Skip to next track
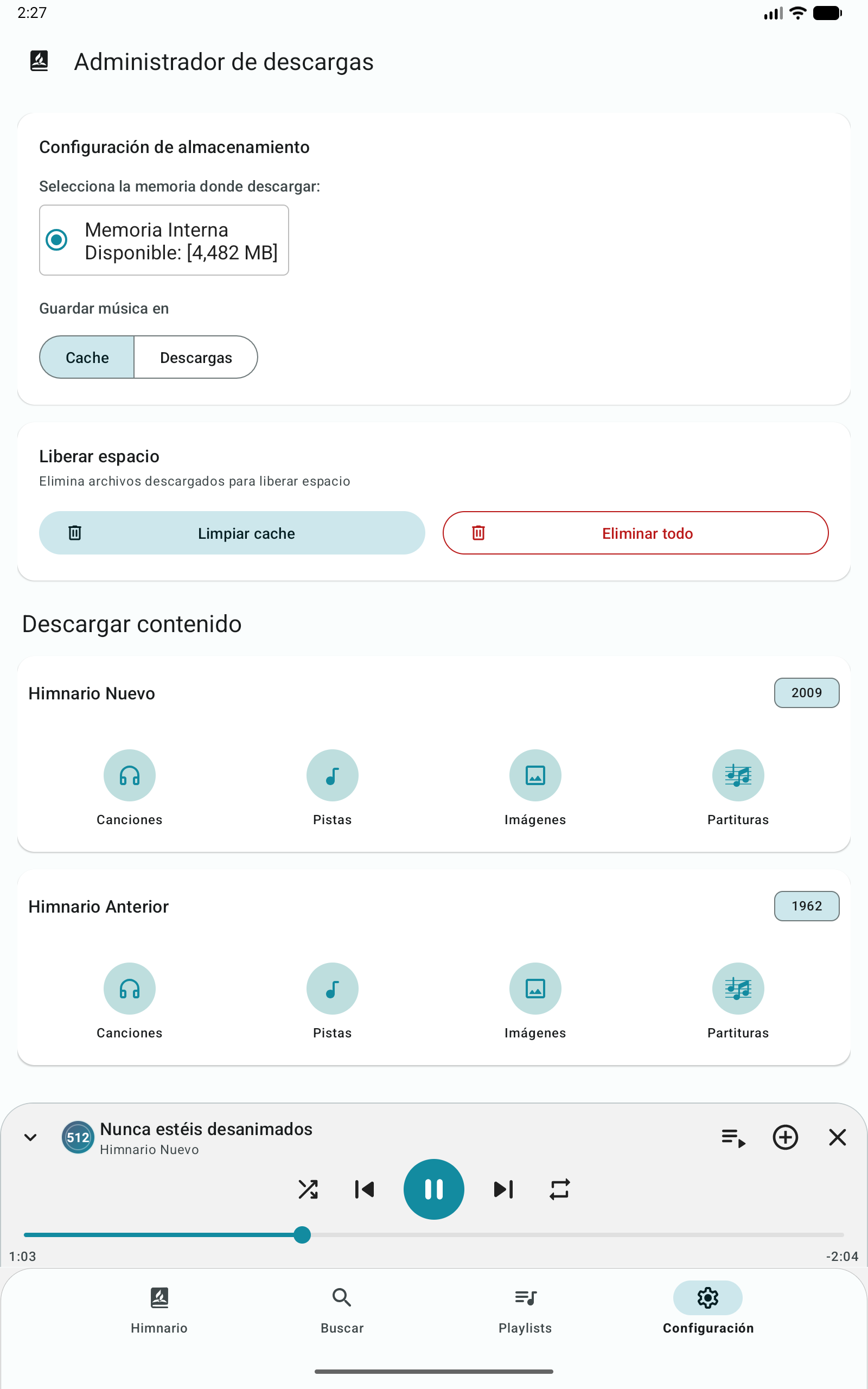Image resolution: width=868 pixels, height=1389 pixels. [x=503, y=1189]
